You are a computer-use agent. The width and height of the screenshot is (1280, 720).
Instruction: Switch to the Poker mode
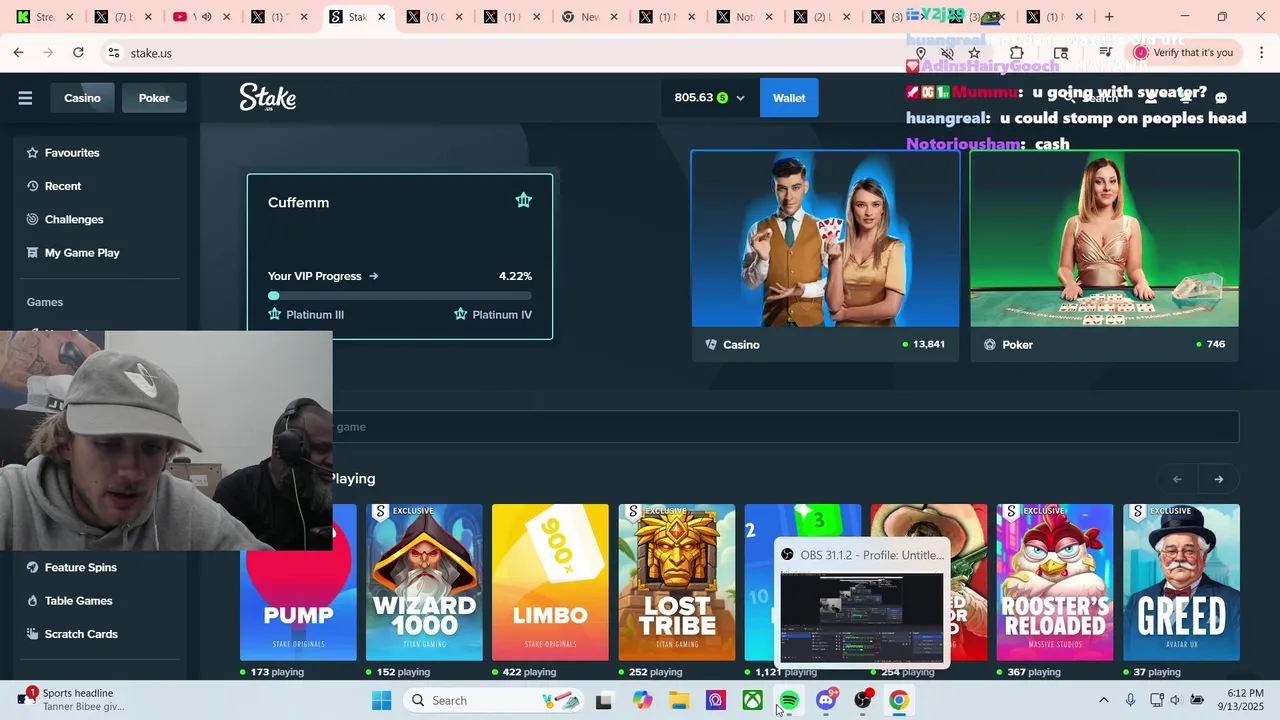[154, 98]
